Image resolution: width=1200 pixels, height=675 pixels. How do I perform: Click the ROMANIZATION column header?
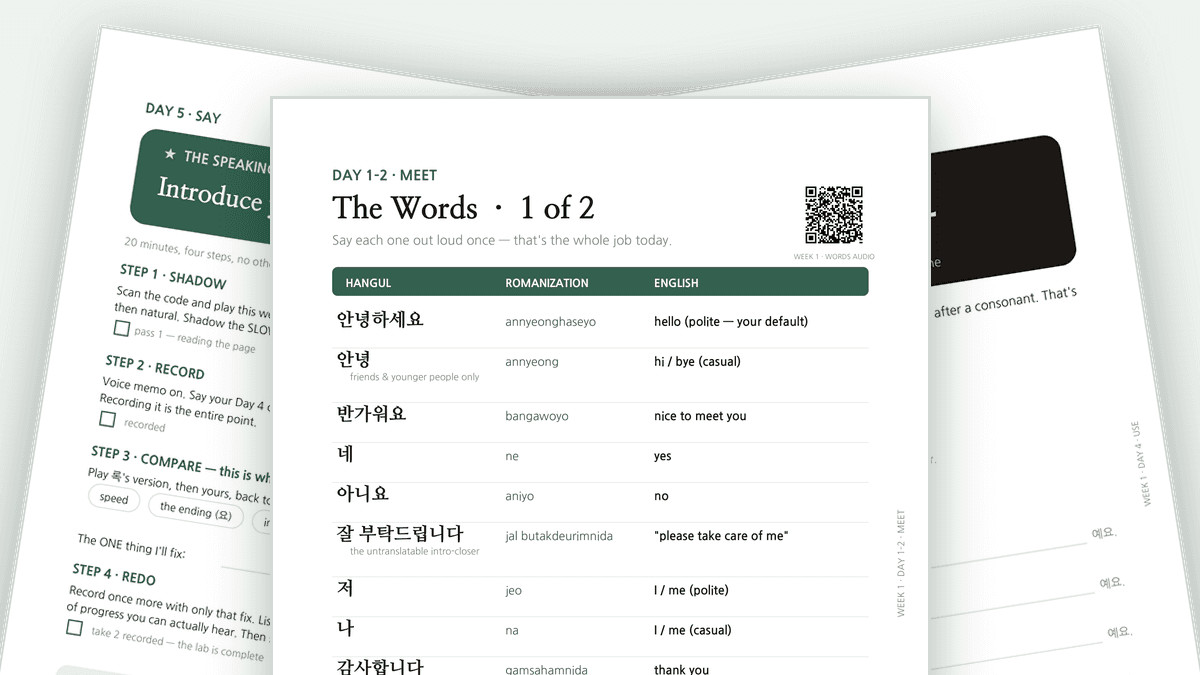pyautogui.click(x=547, y=283)
